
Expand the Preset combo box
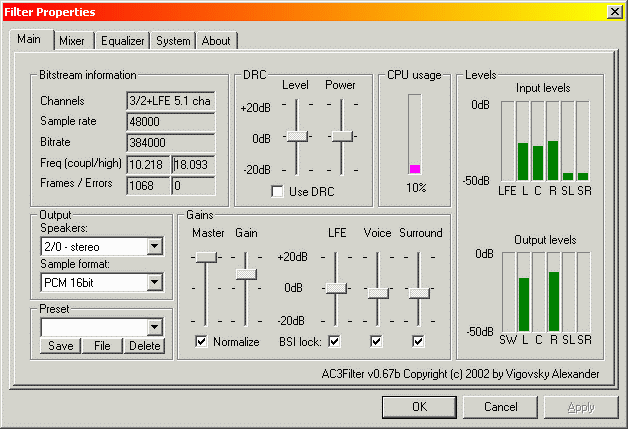(x=153, y=327)
